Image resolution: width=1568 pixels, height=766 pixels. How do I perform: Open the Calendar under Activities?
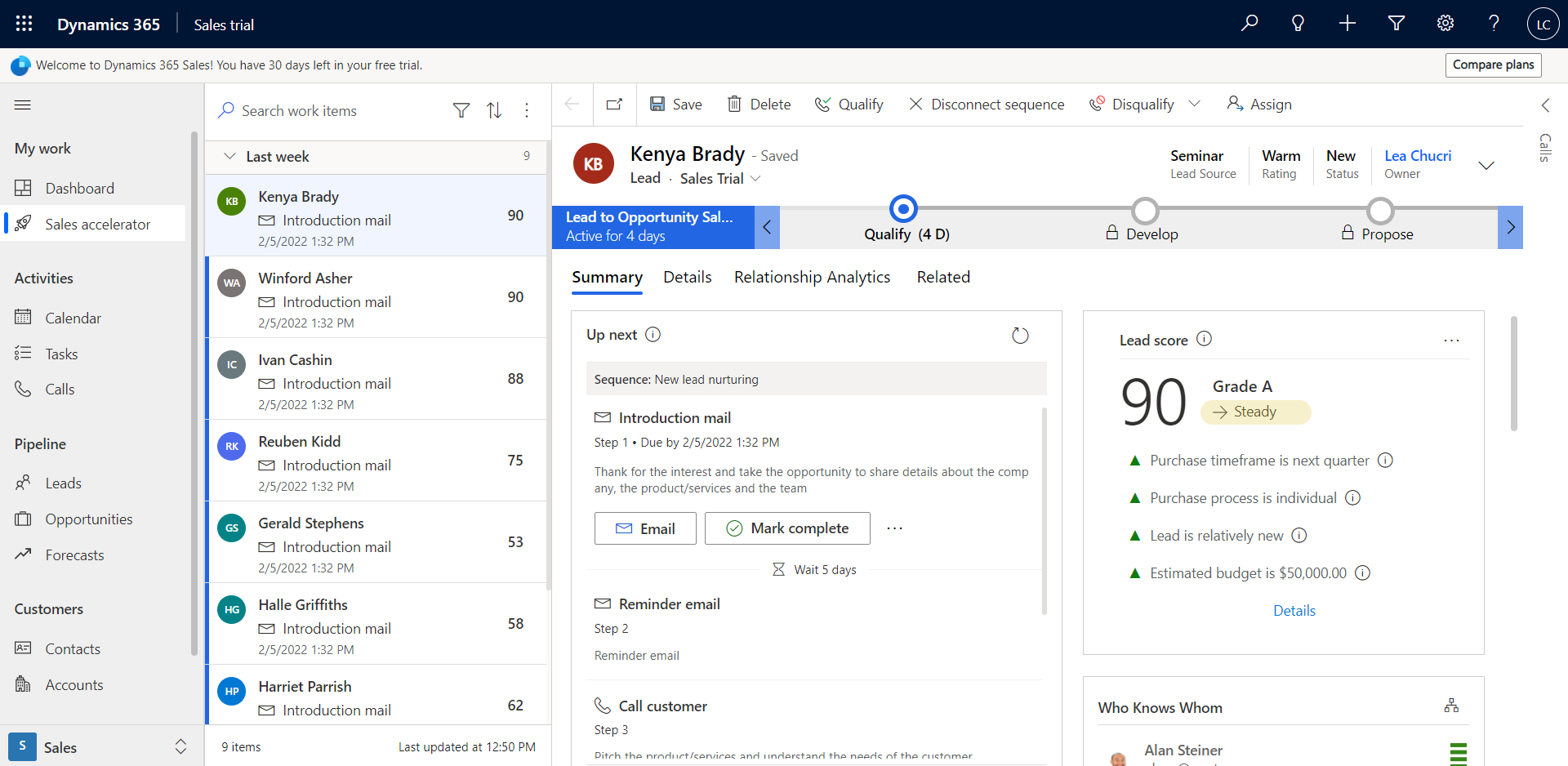click(73, 318)
